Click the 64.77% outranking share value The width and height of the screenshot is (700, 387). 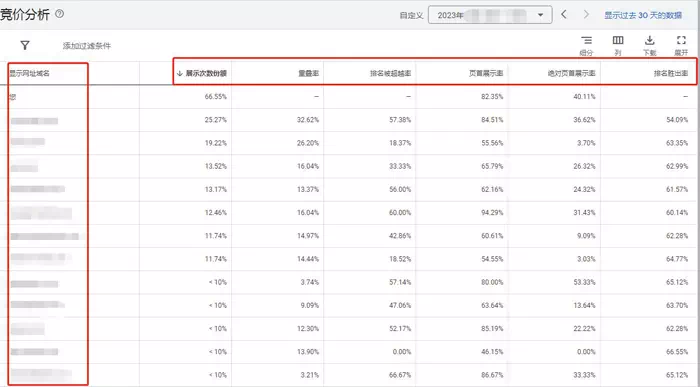[677, 259]
